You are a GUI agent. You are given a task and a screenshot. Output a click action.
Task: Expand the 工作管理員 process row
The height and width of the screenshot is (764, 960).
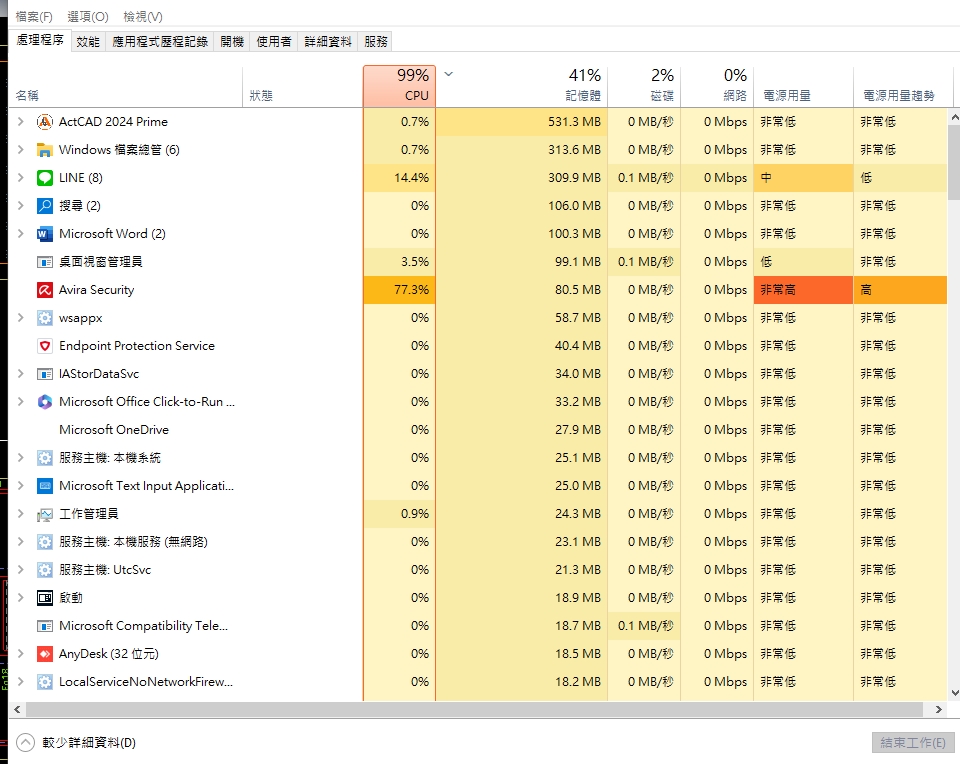pyautogui.click(x=20, y=514)
